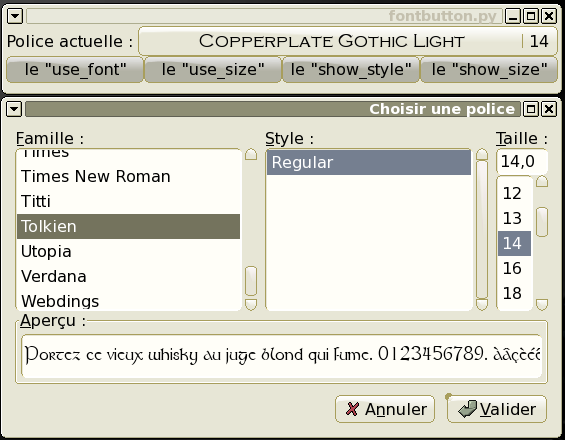Toggle the "show_size" button
The image size is (565, 440).
click(489, 69)
